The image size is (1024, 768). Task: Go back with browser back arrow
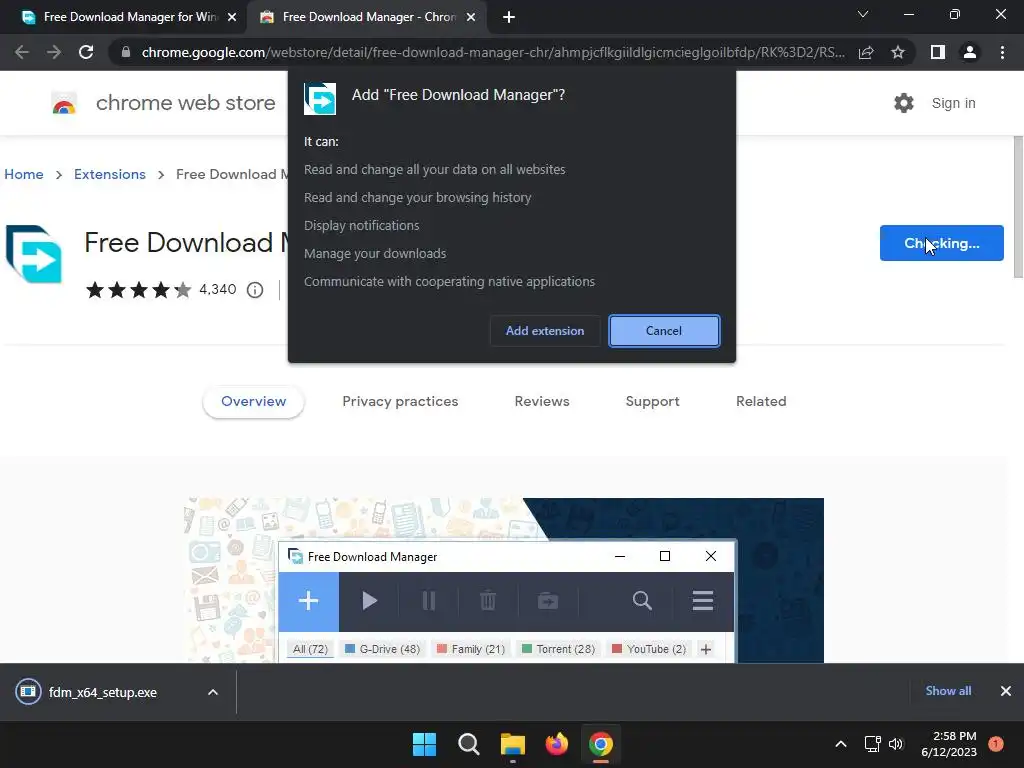pos(22,52)
